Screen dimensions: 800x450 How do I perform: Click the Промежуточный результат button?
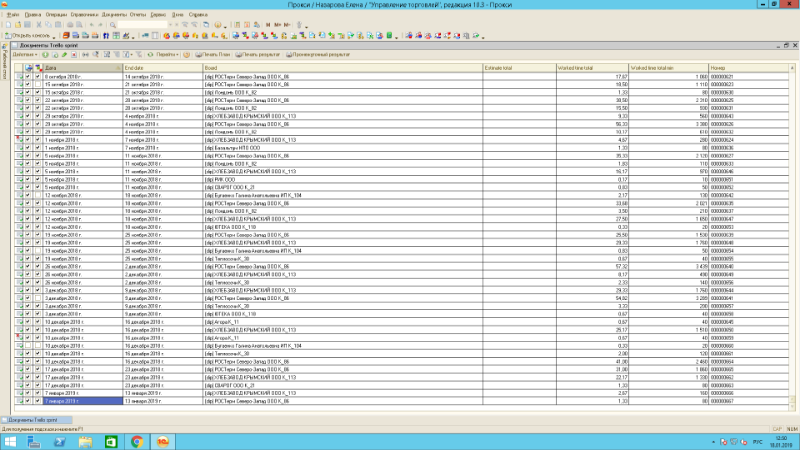click(318, 53)
